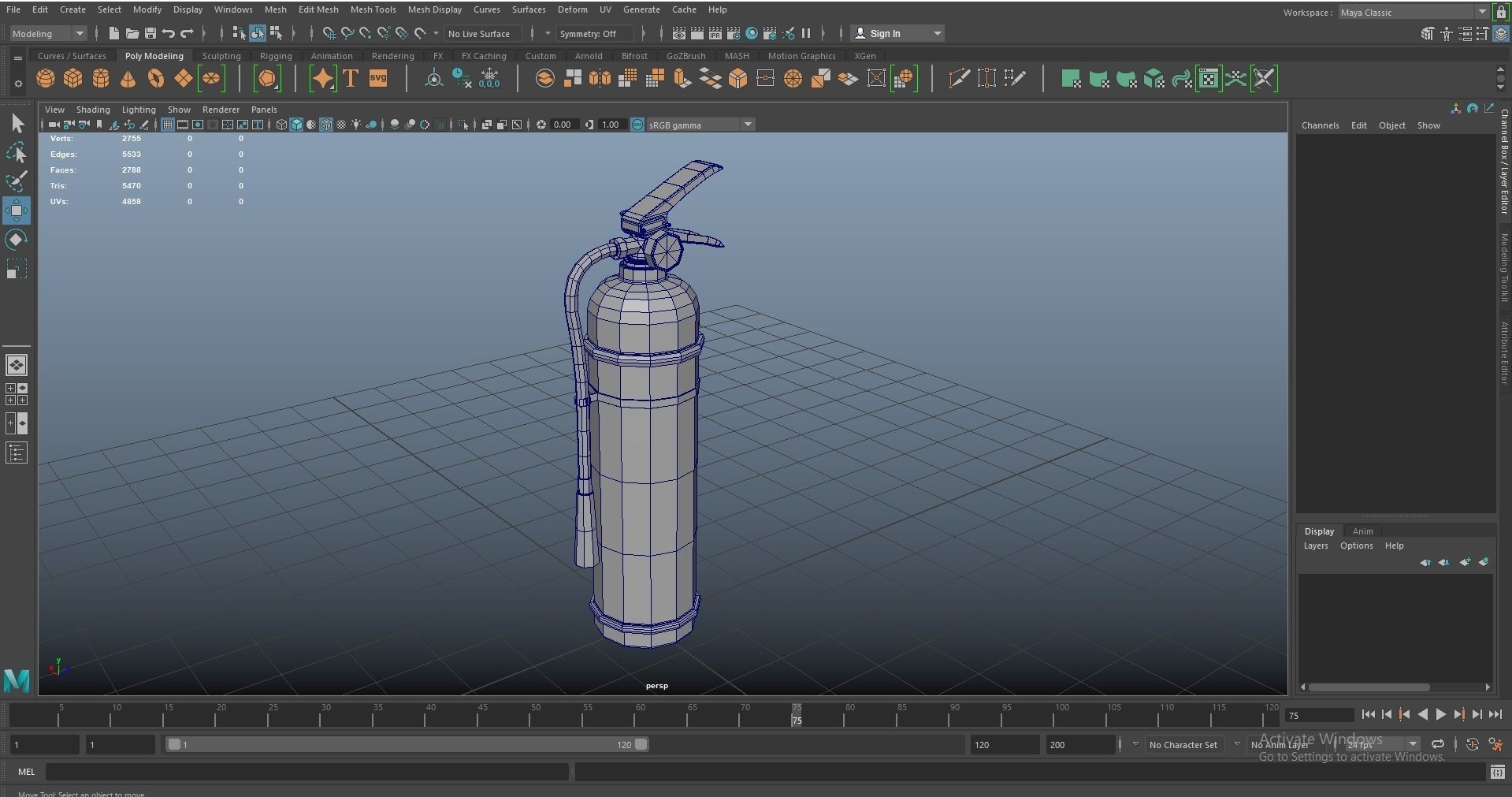The width and height of the screenshot is (1512, 797).
Task: Create a polygon sphere from the shelf
Action: click(x=46, y=79)
